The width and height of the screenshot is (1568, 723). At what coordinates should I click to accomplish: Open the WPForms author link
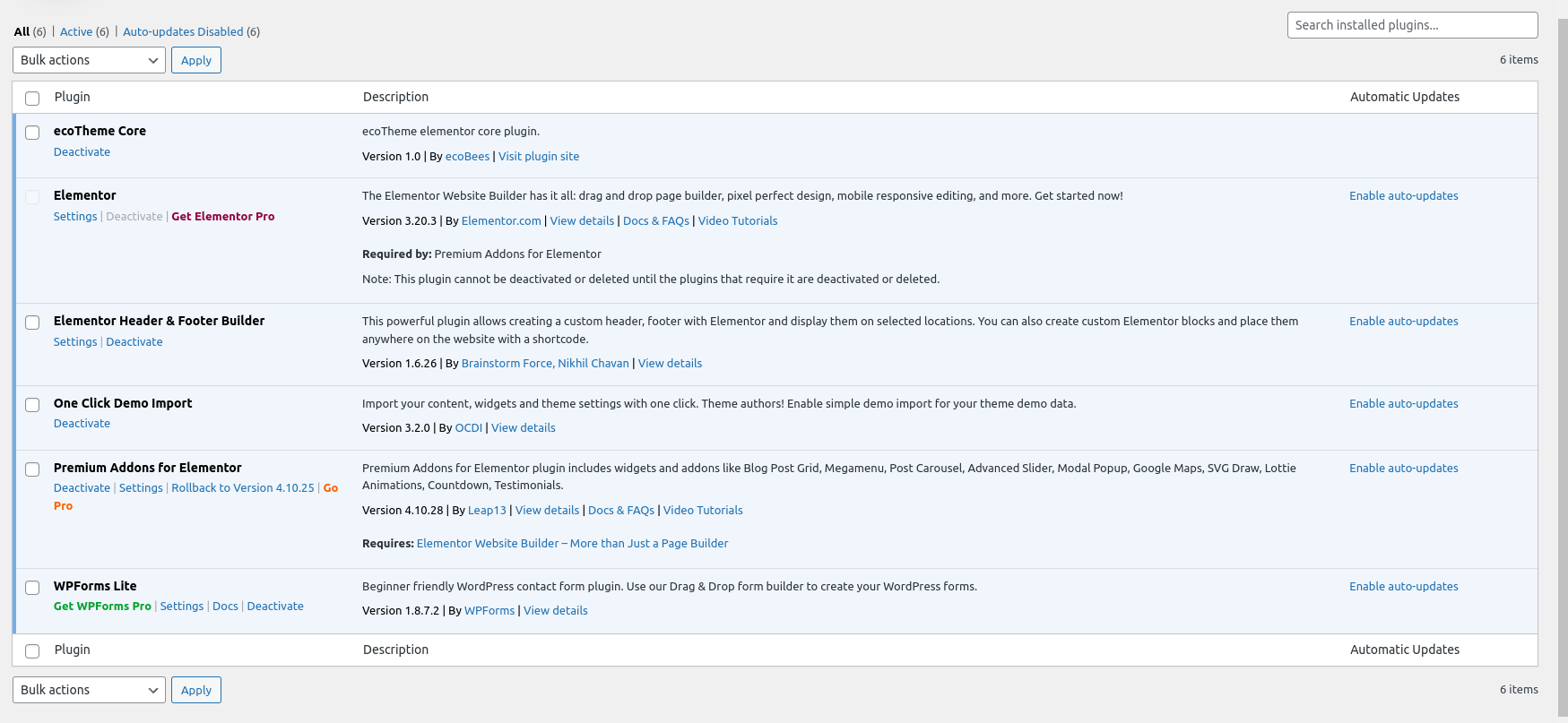tap(489, 610)
